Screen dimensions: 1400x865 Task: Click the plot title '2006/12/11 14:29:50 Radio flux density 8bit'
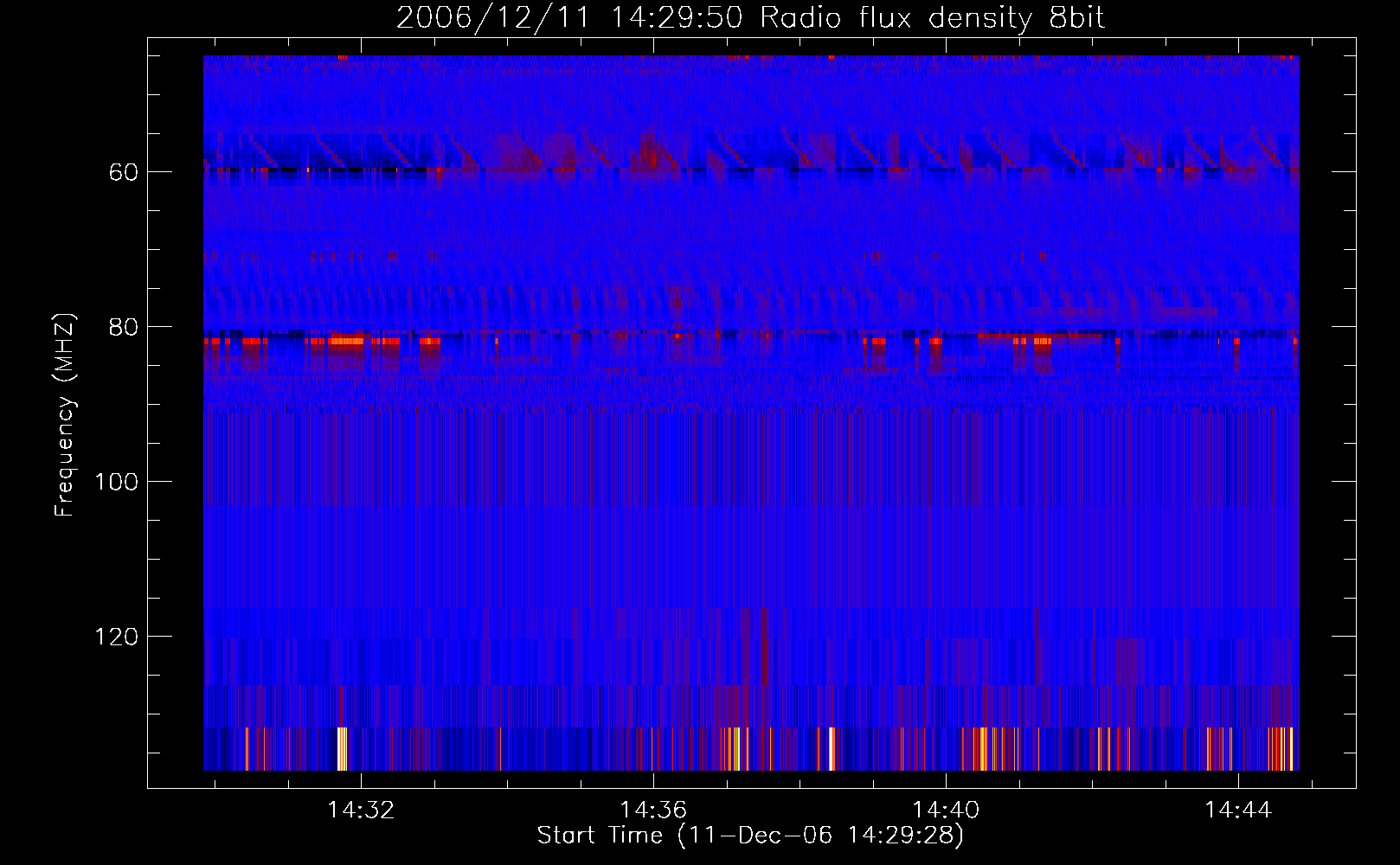point(751,17)
